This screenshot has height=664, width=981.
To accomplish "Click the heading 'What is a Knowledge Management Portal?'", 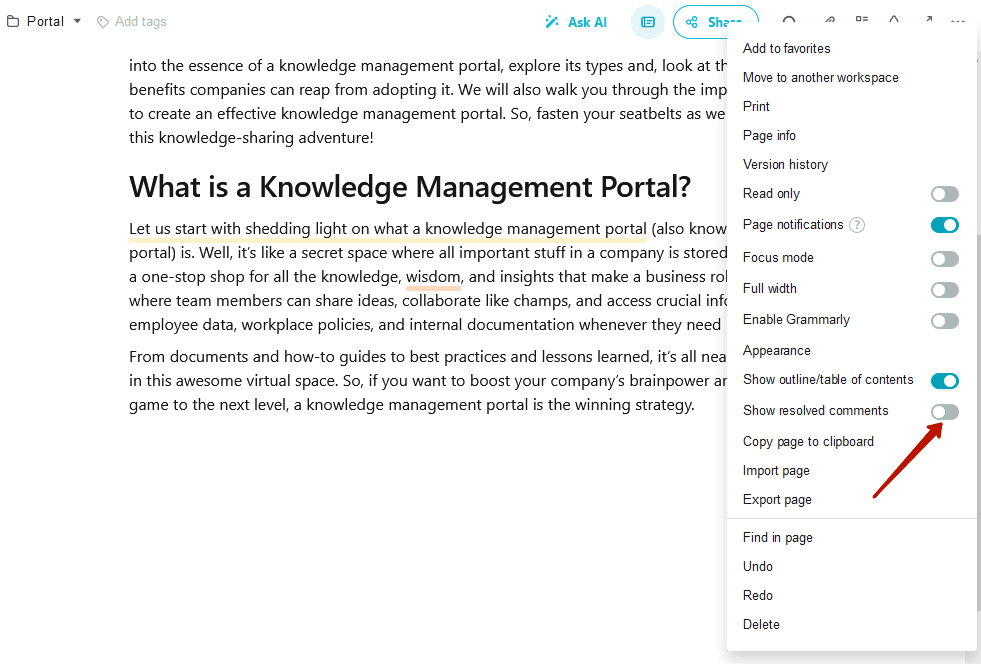I will 410,186.
